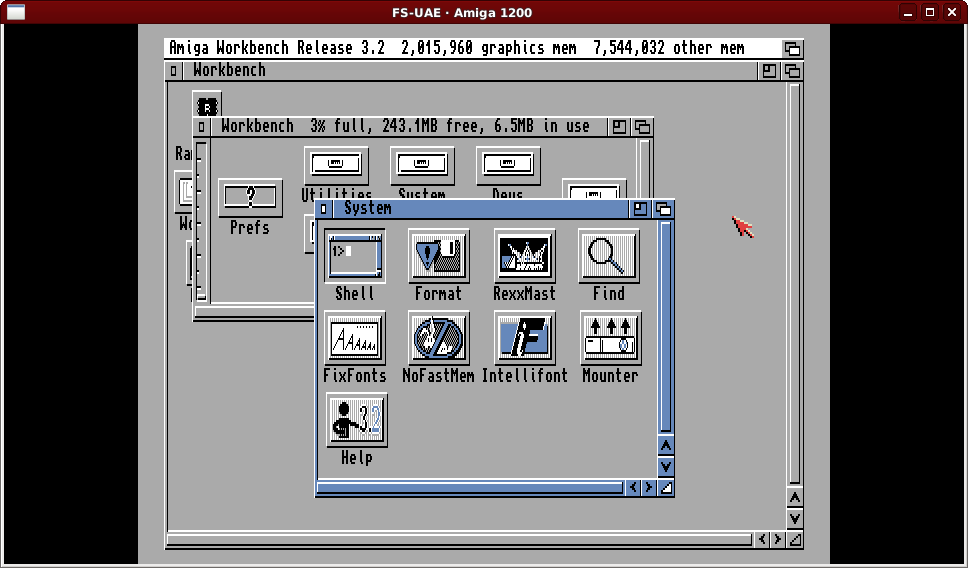The width and height of the screenshot is (968, 568).
Task: Click the System window depth gadget
Action: click(x=663, y=209)
